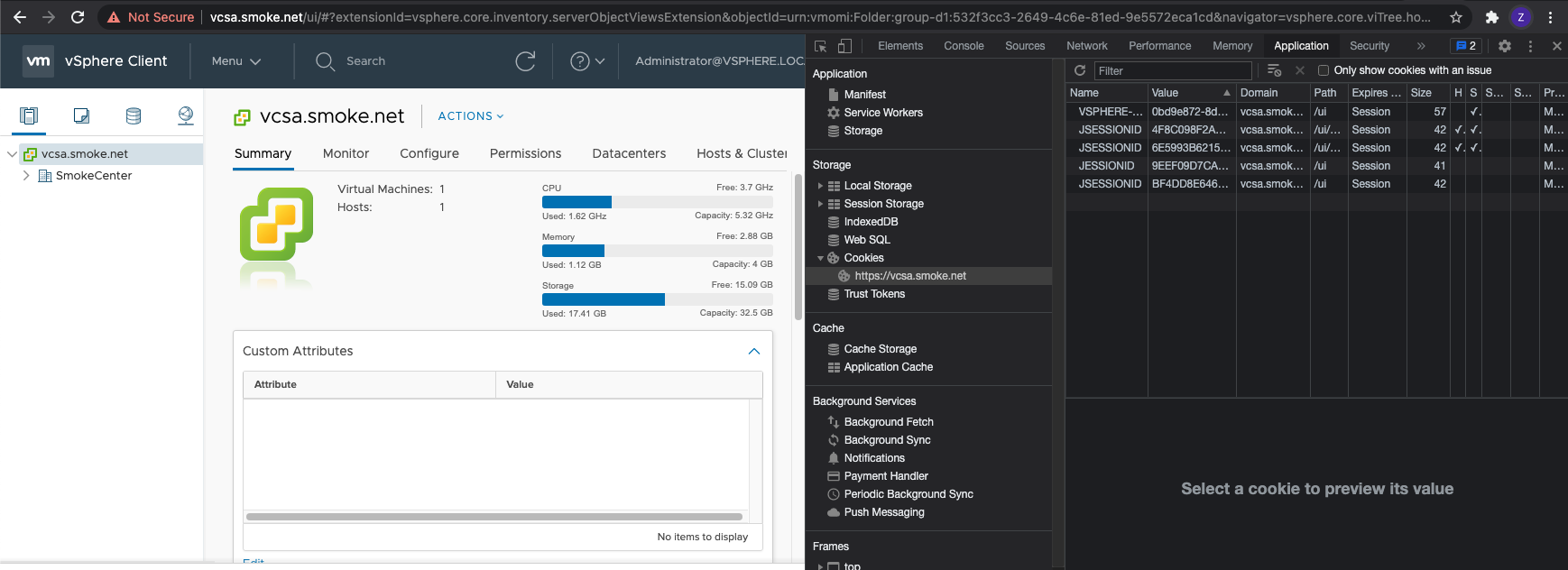Screen dimensions: 1568x570
Task: Switch to the Storage inventory view icon
Action: point(134,115)
